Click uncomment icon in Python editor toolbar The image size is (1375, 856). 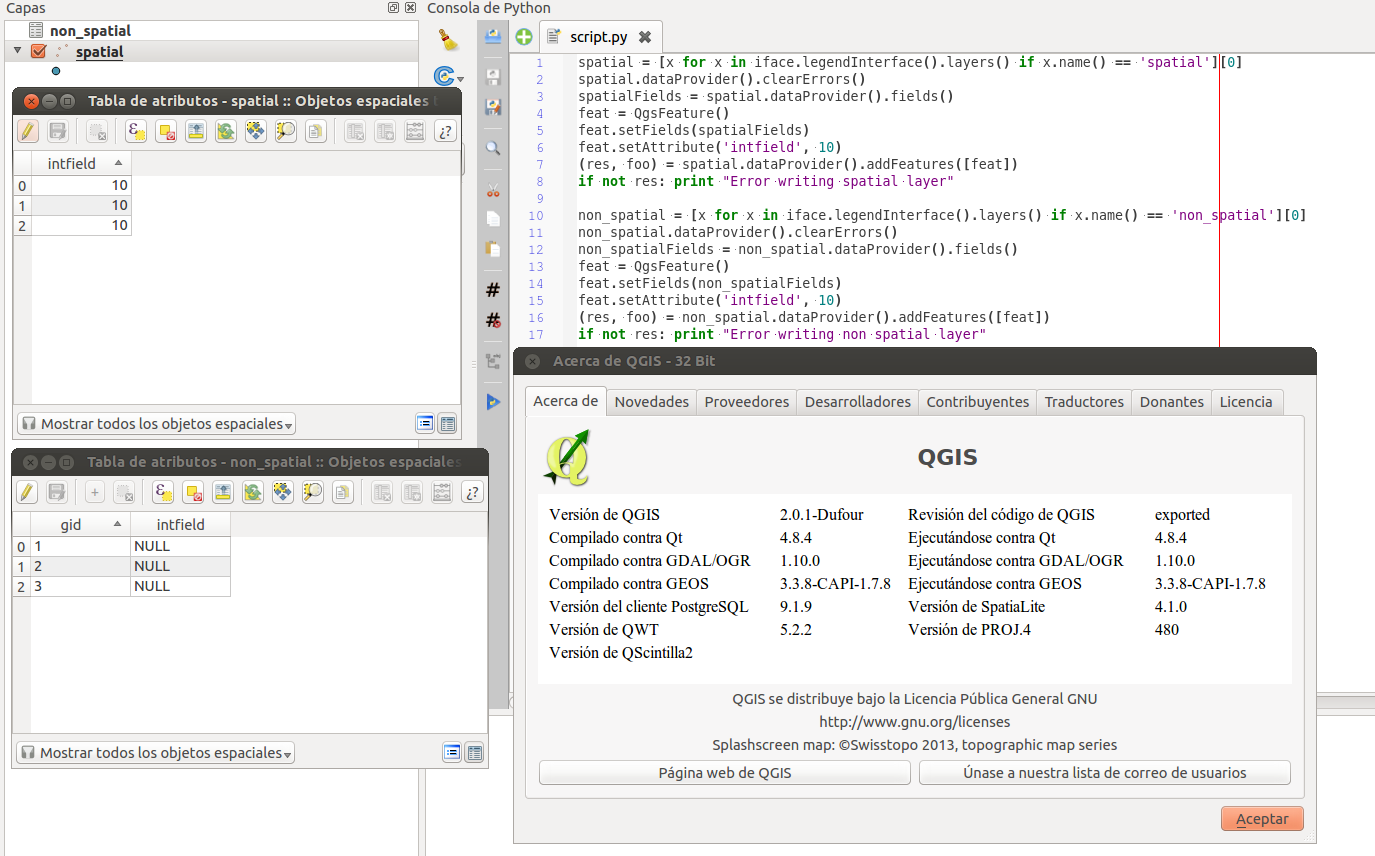pyautogui.click(x=493, y=320)
